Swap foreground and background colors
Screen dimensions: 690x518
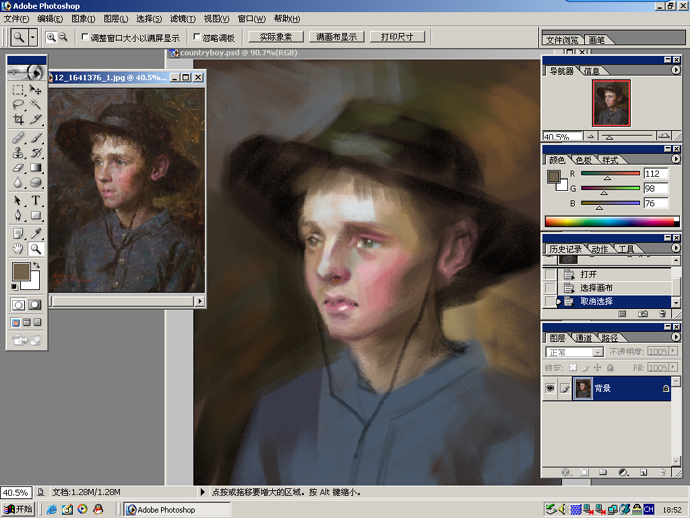[37, 265]
